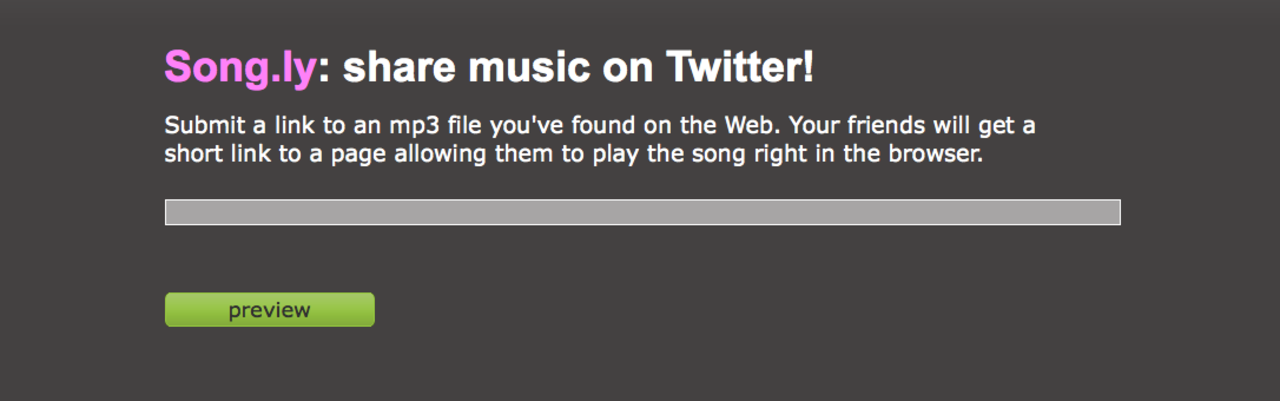Click the word 'share' in the heading
1280x401 pixels.
[x=400, y=68]
